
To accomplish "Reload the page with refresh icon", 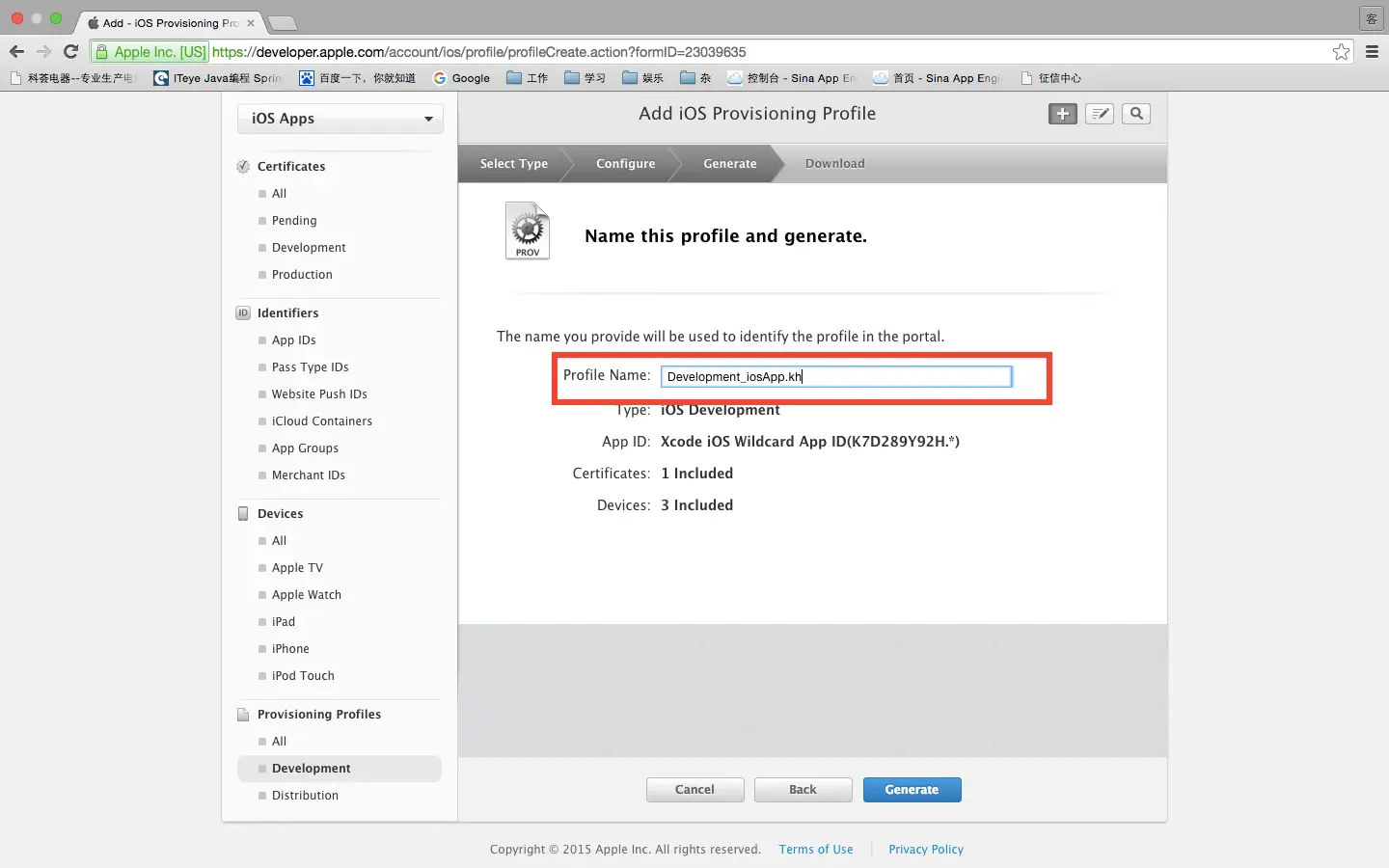I will 70,52.
